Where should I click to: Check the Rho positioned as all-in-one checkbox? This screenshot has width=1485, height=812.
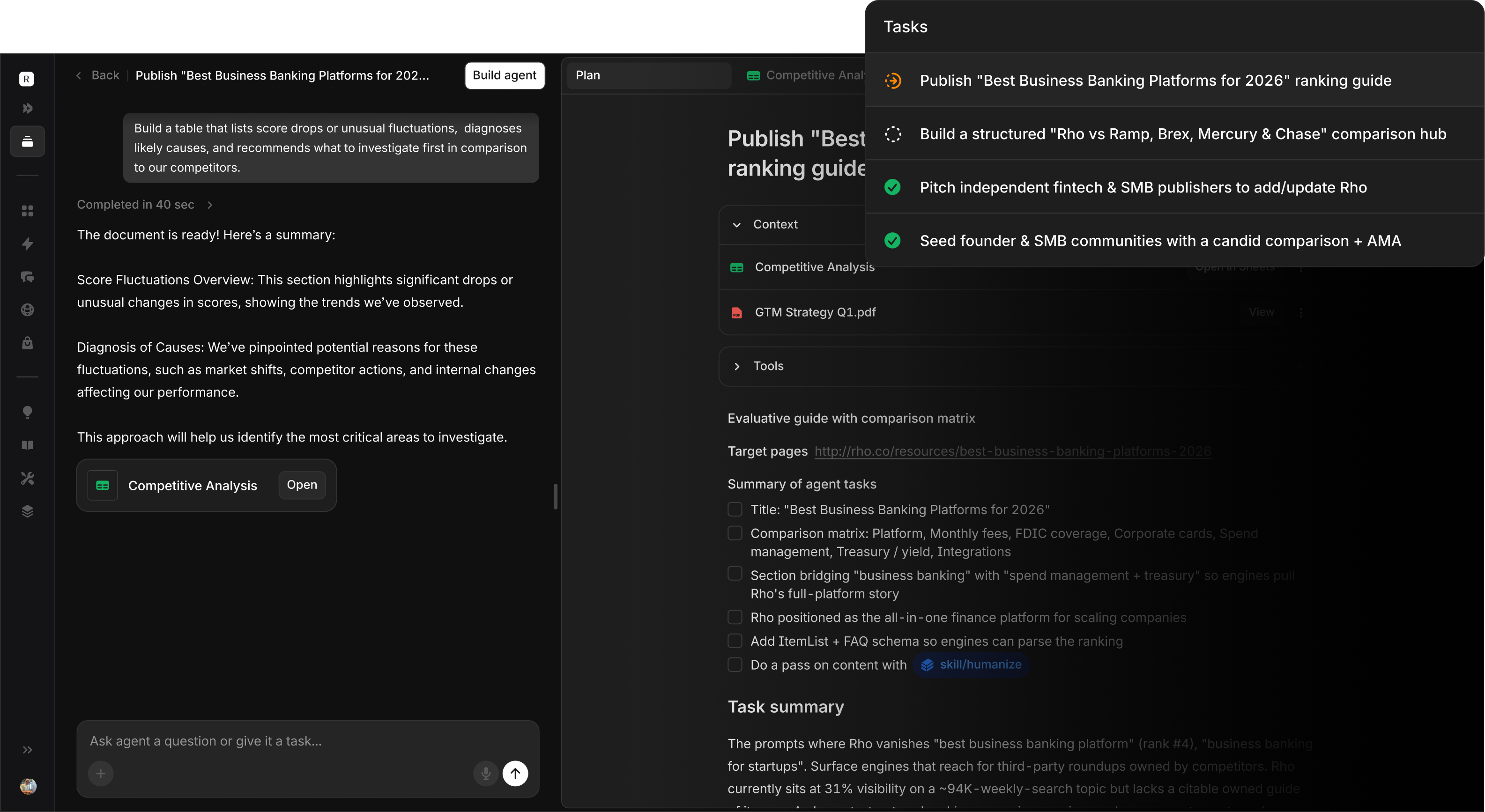[735, 617]
